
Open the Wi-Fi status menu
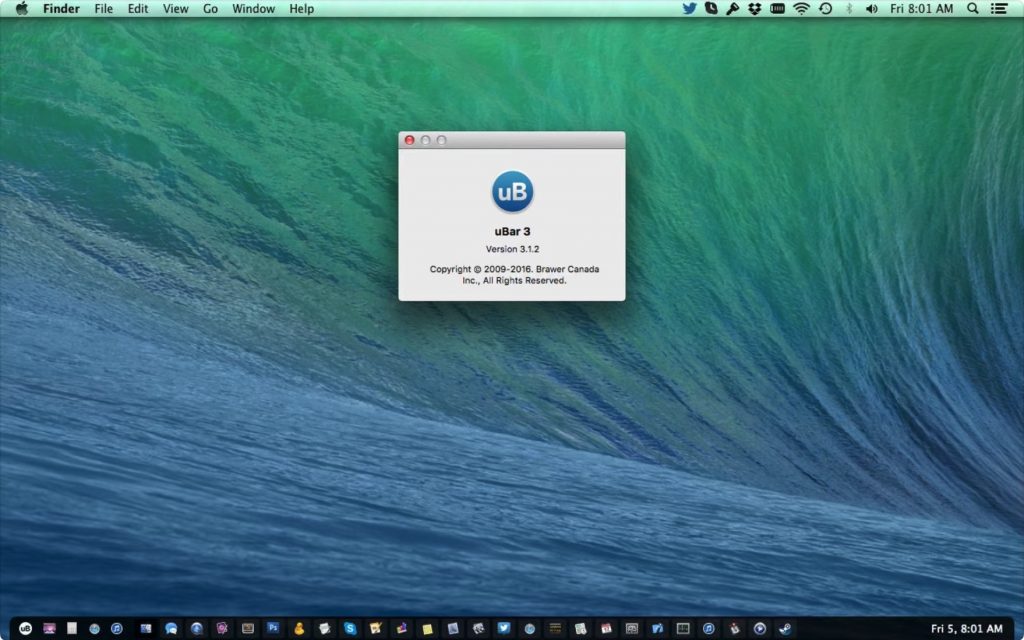point(800,9)
